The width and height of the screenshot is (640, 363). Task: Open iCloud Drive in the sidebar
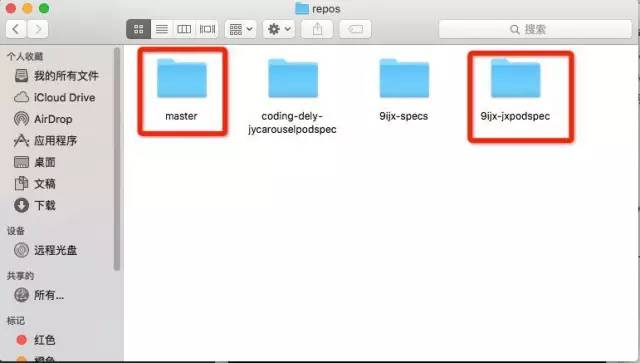click(x=55, y=97)
